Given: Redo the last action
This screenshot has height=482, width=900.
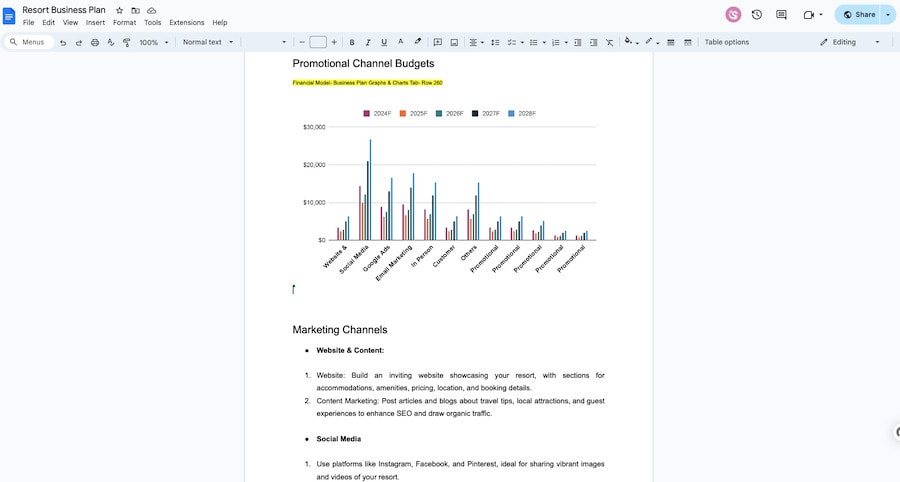Looking at the screenshot, I should [x=79, y=42].
